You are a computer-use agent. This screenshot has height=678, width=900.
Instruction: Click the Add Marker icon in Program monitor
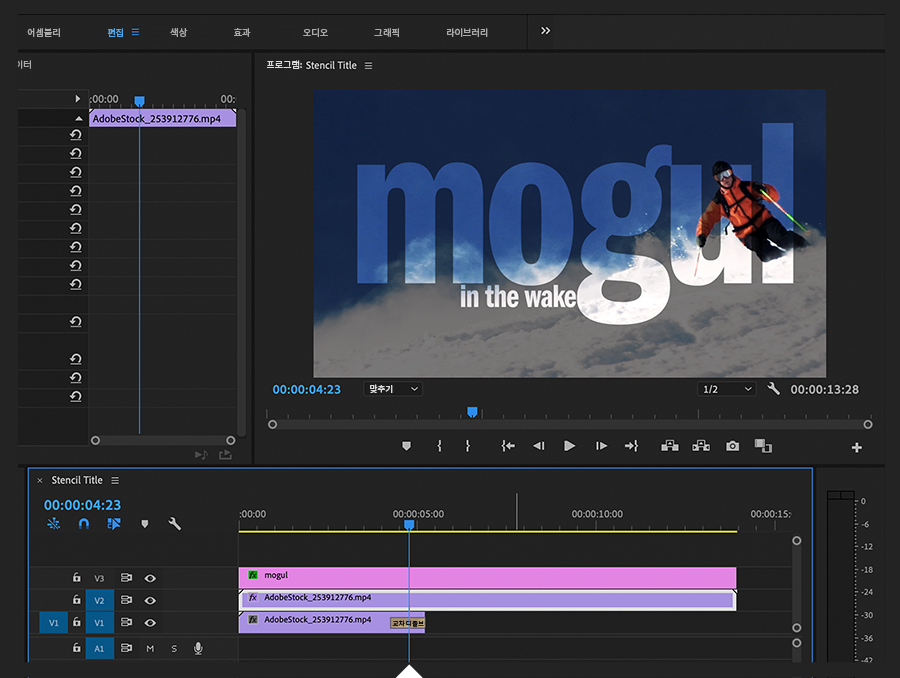pos(406,446)
